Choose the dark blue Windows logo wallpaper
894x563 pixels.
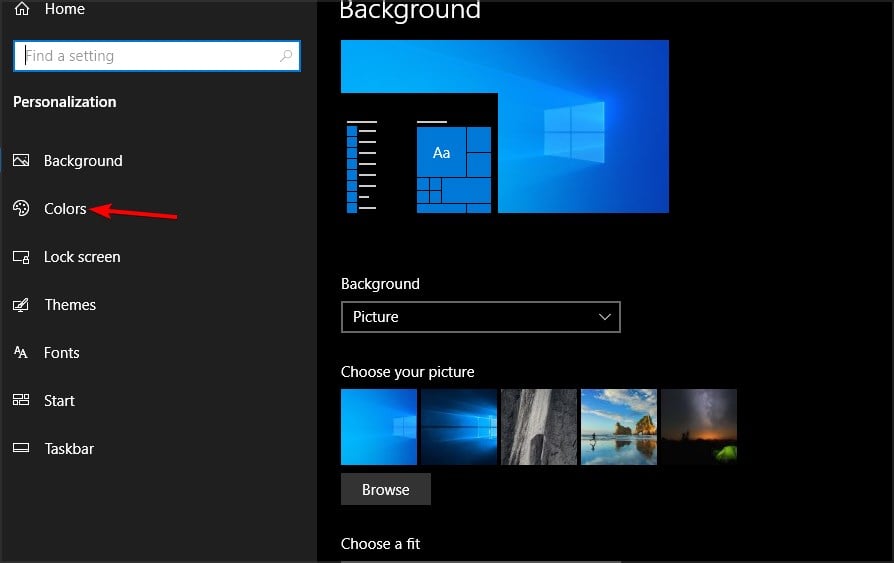(459, 427)
